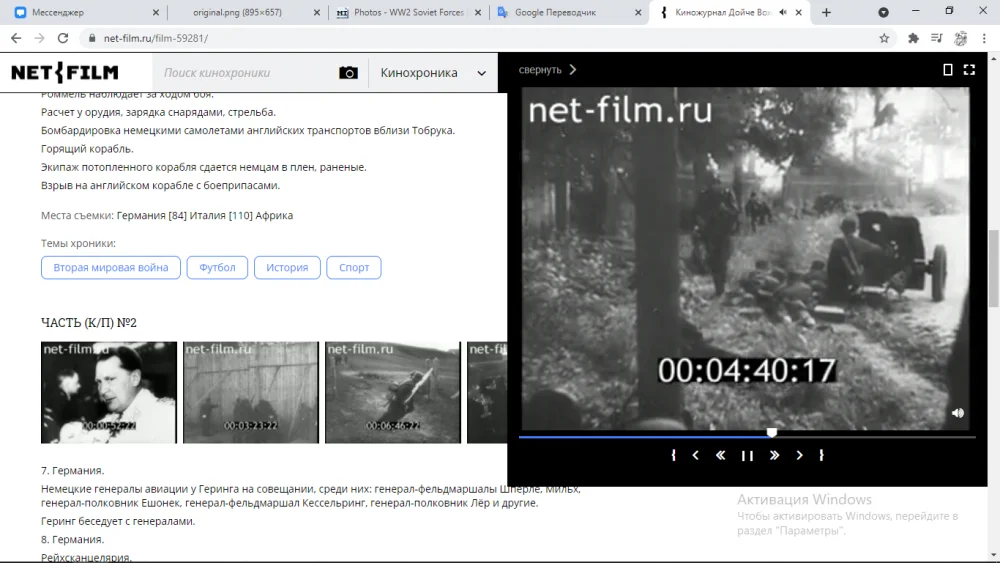Screen dimensions: 1000x563
Task: Go to the NET-FILM home logo
Action: (x=64, y=73)
